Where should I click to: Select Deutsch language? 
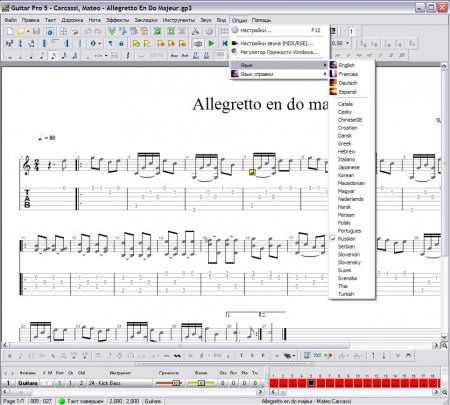tap(352, 83)
